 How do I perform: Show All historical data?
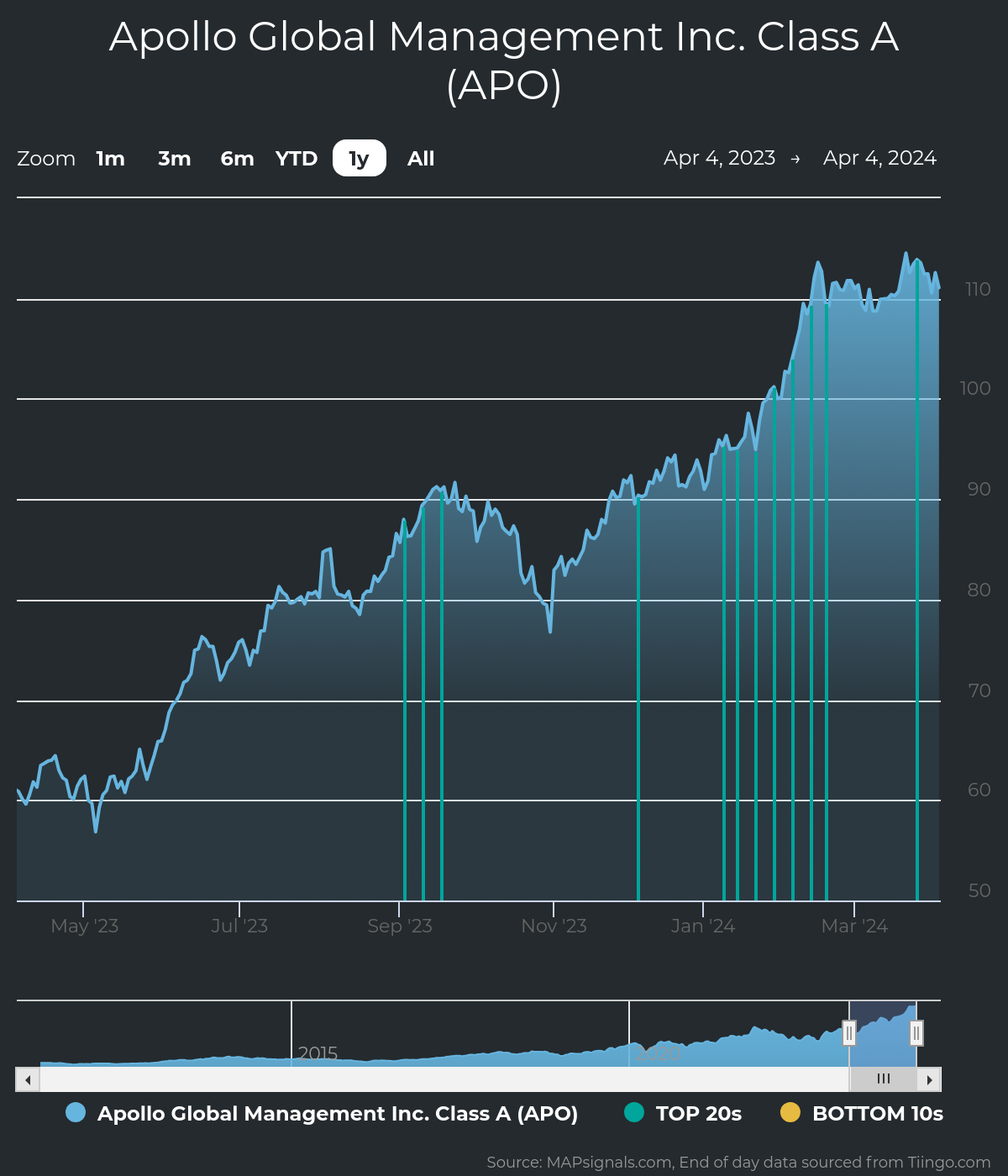click(421, 159)
